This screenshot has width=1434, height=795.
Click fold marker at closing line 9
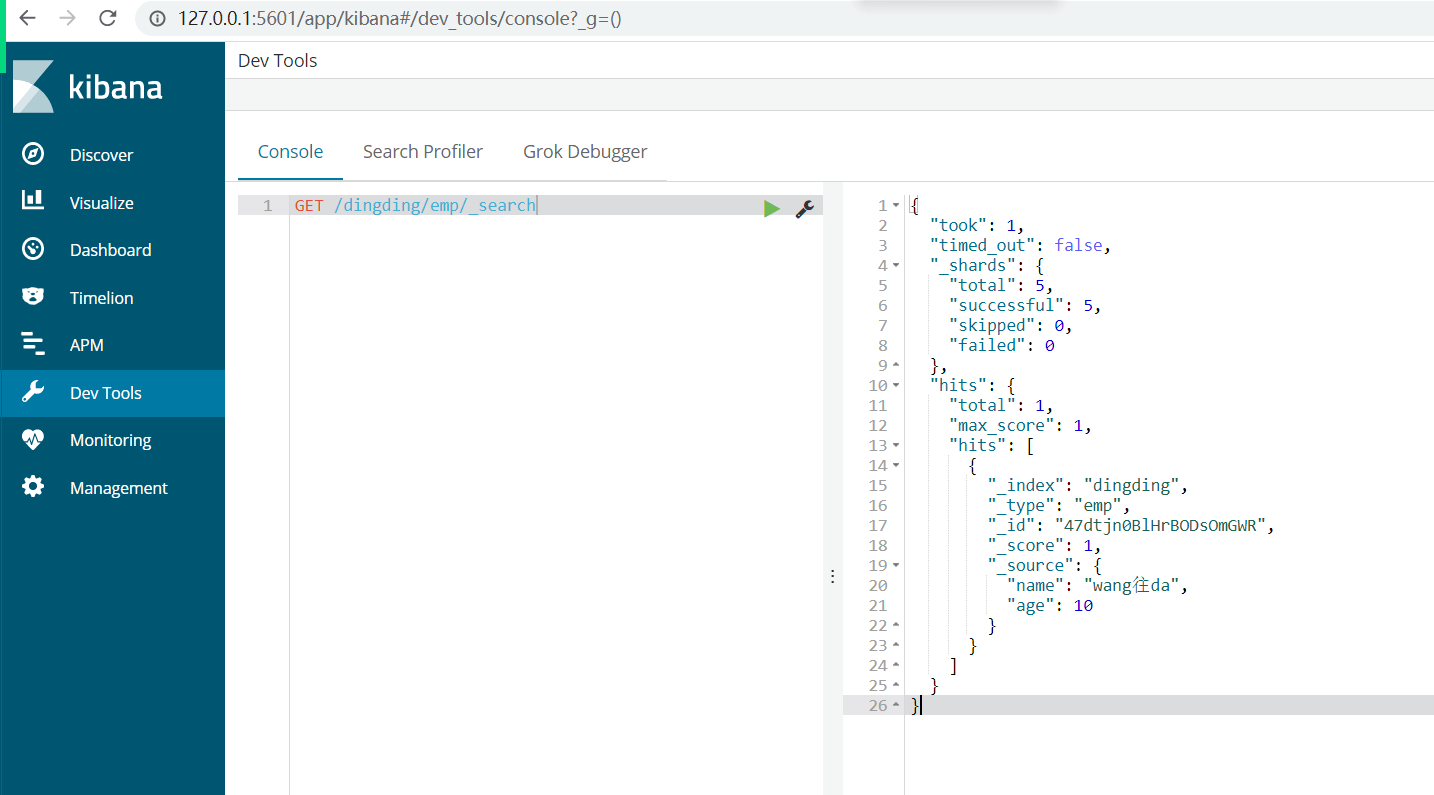click(896, 365)
